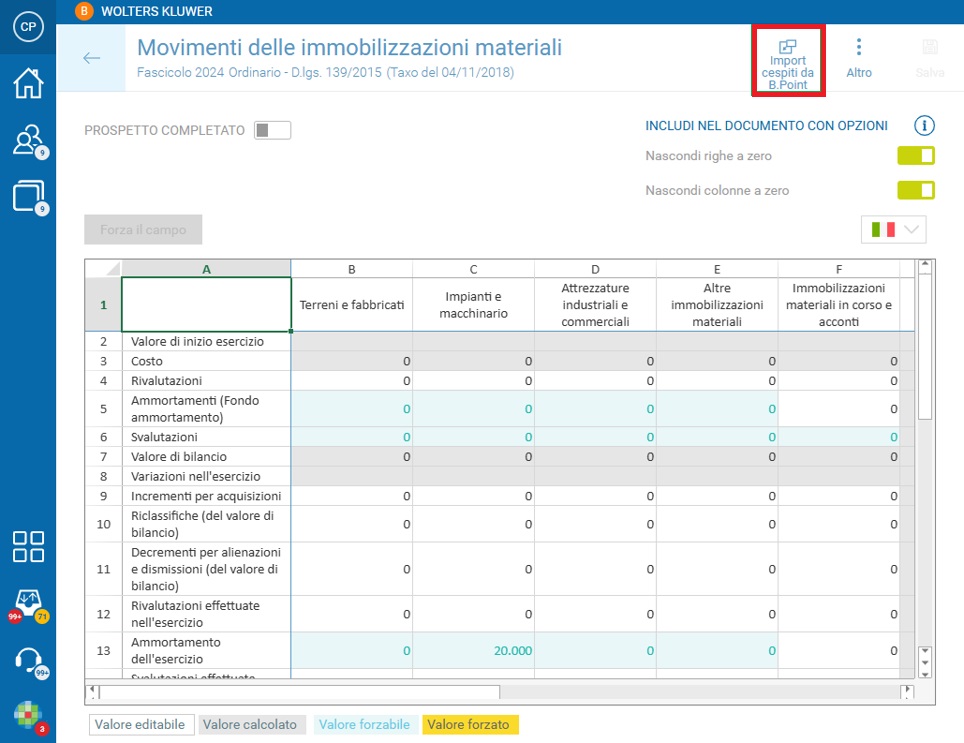Click cell A1 in the grid
Screen dimensions: 964x743
point(207,305)
